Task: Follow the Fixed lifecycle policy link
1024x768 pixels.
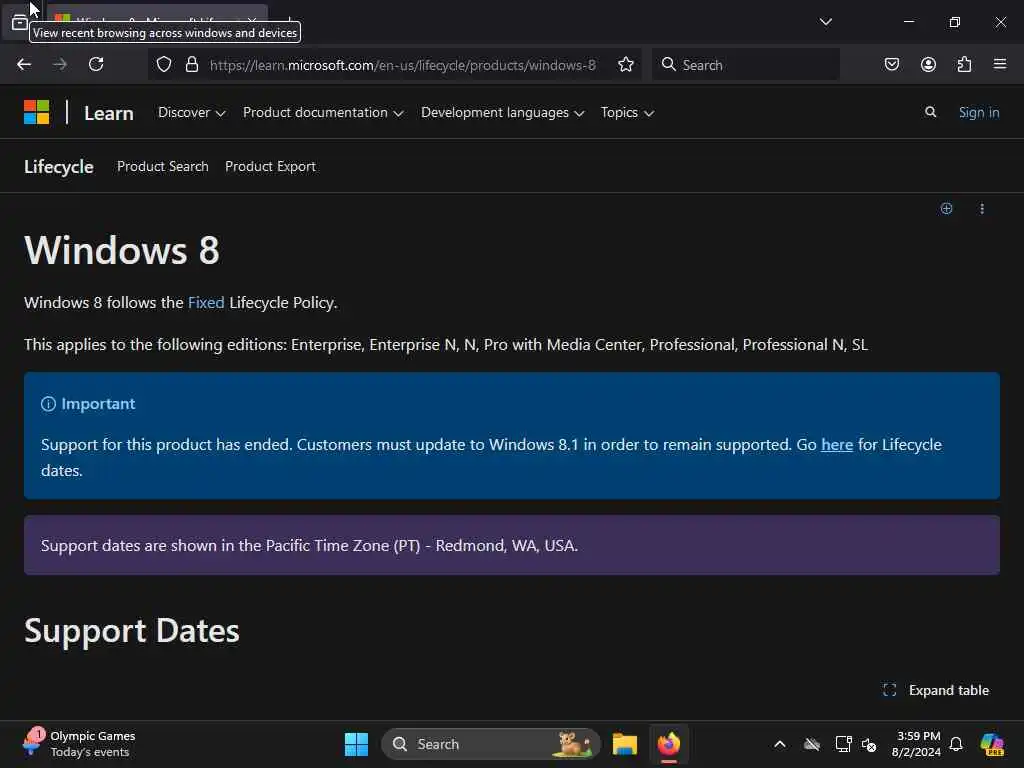Action: (206, 302)
